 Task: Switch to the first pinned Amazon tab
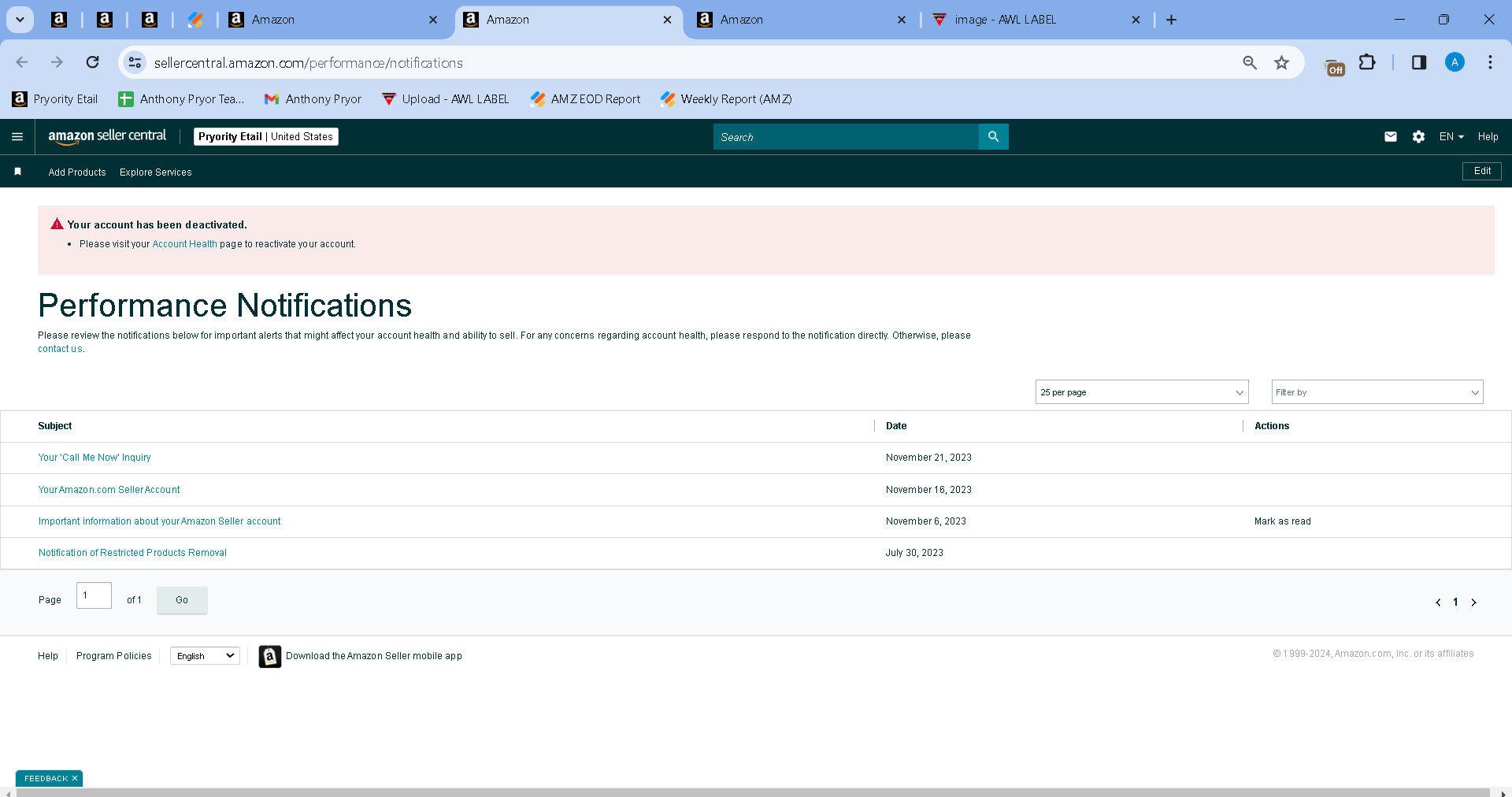tap(59, 20)
